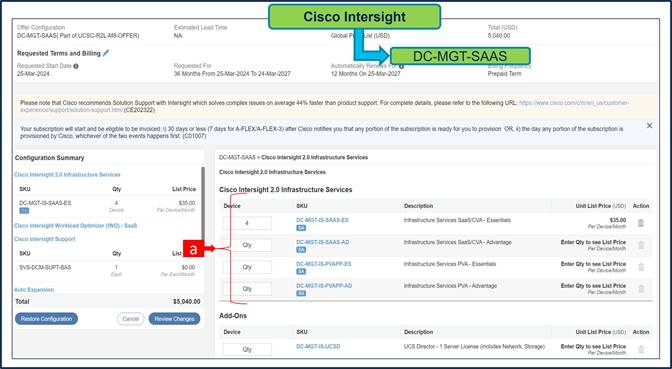This screenshot has height=369, width=672.
Task: Select DC-MGT-IS-SAAS-ES SKU in Configuration Summary
Action: click(45, 203)
